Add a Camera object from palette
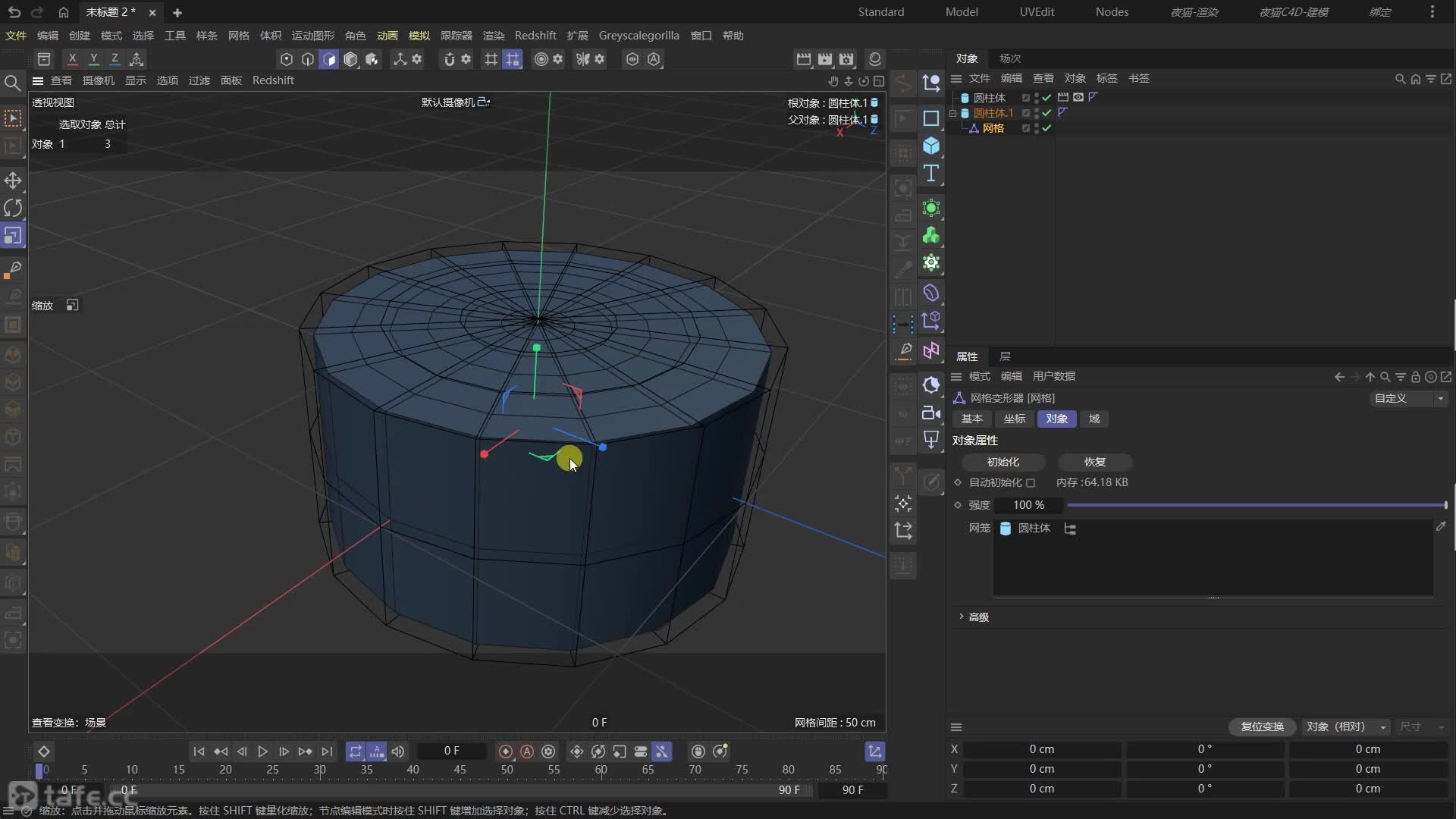This screenshot has height=819, width=1456. [931, 413]
